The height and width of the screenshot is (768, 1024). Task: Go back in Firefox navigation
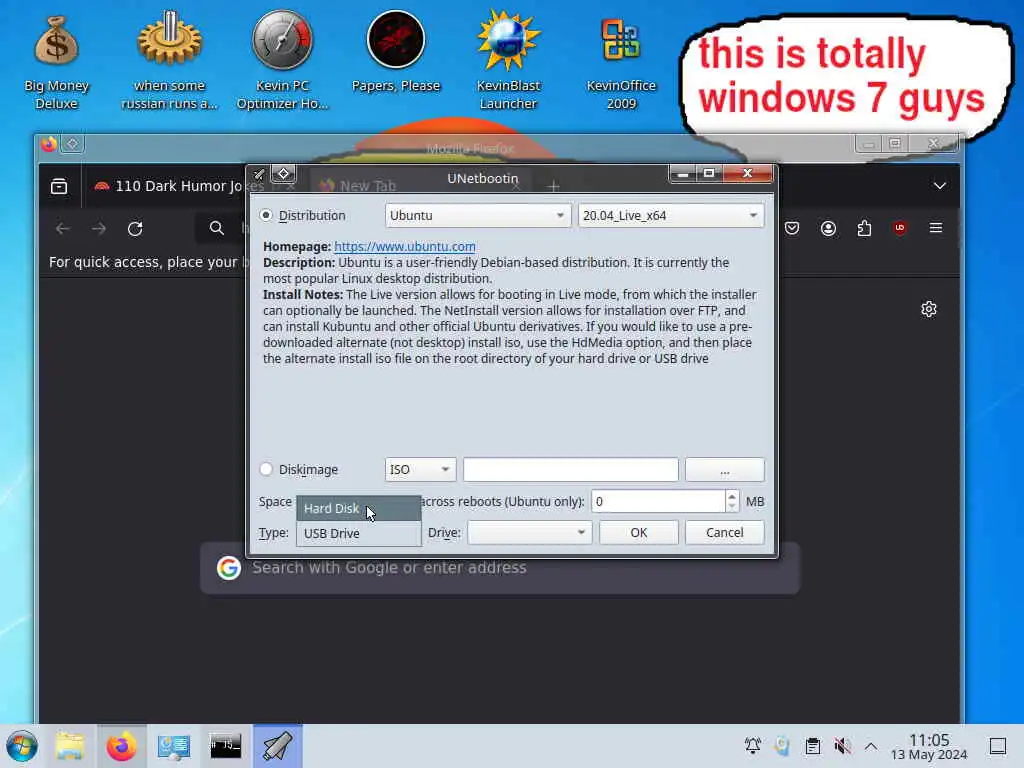63,229
